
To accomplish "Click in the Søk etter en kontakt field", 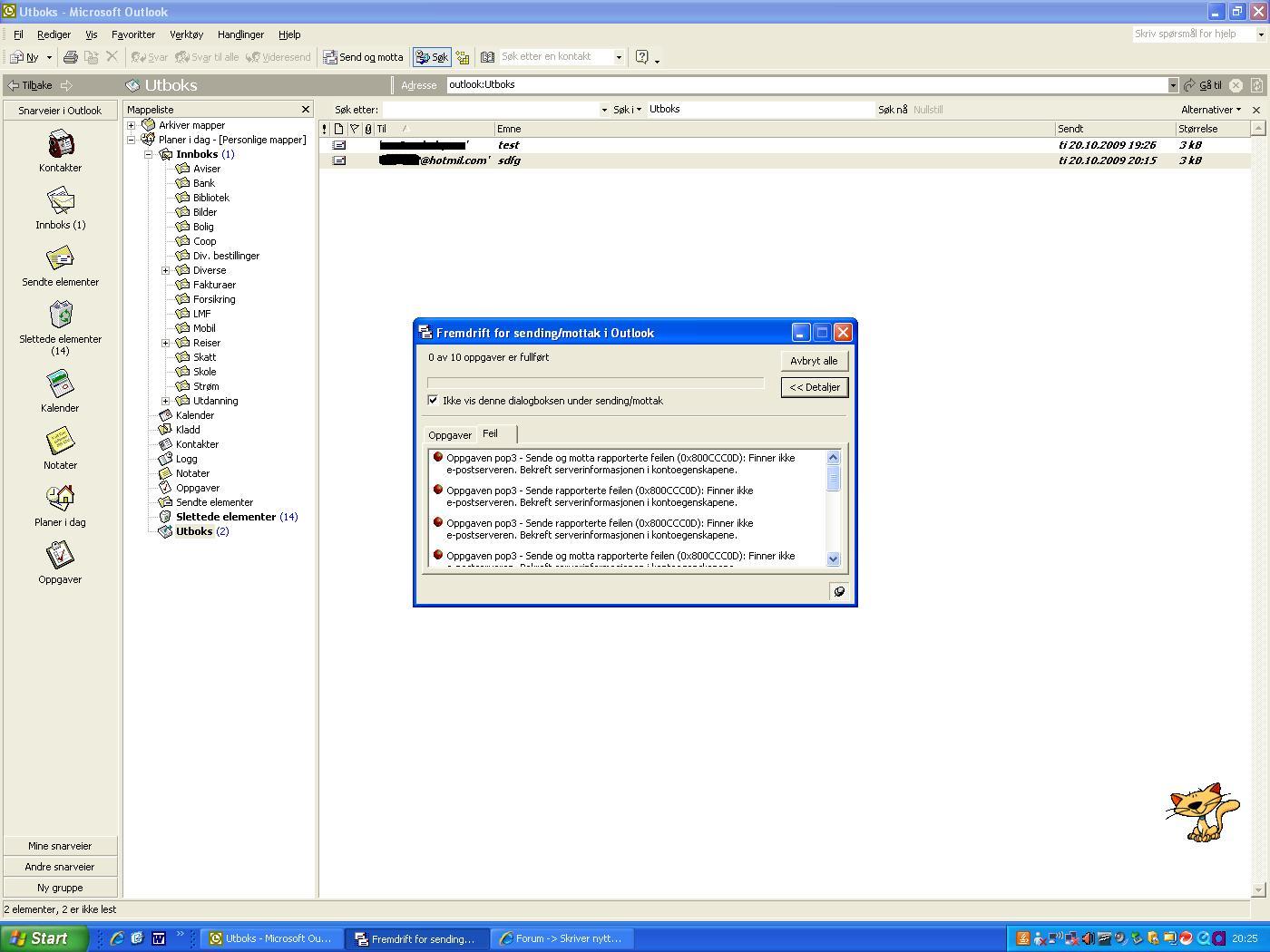I will pos(556,57).
